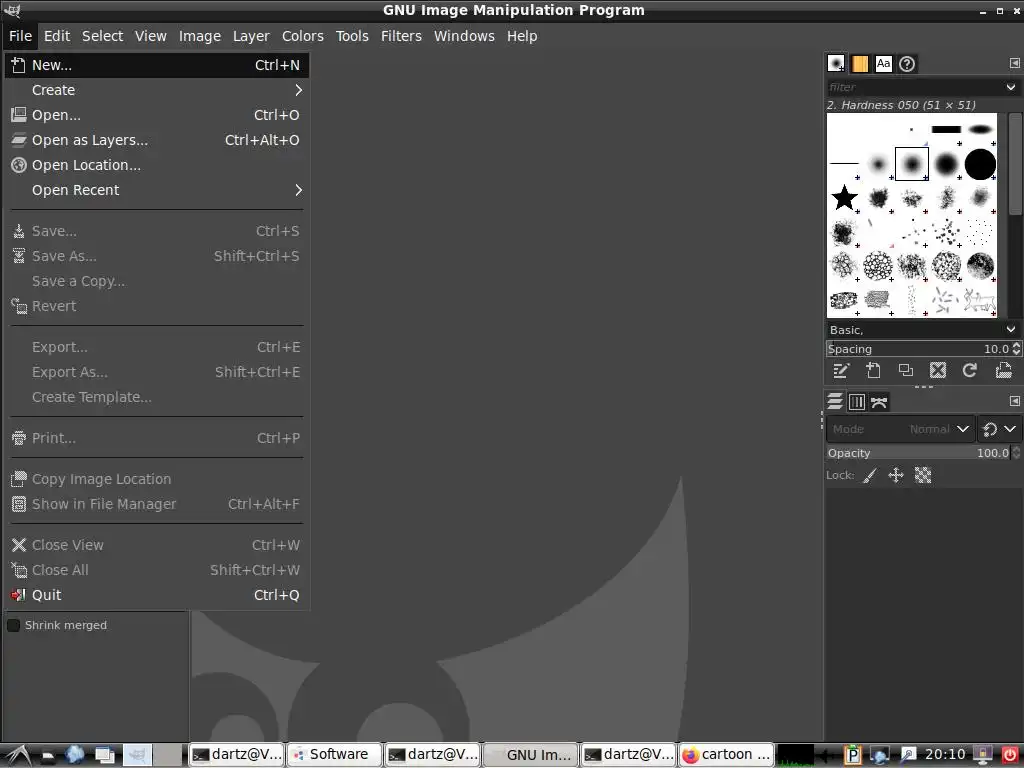
Task: Click the Spacing stepper arrows
Action: pos(1016,349)
